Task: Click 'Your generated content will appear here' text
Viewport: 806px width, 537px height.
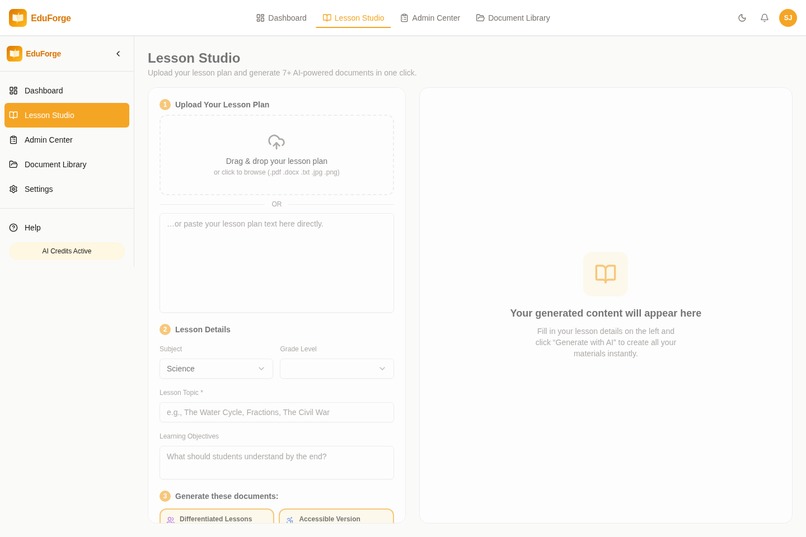Action: (606, 313)
